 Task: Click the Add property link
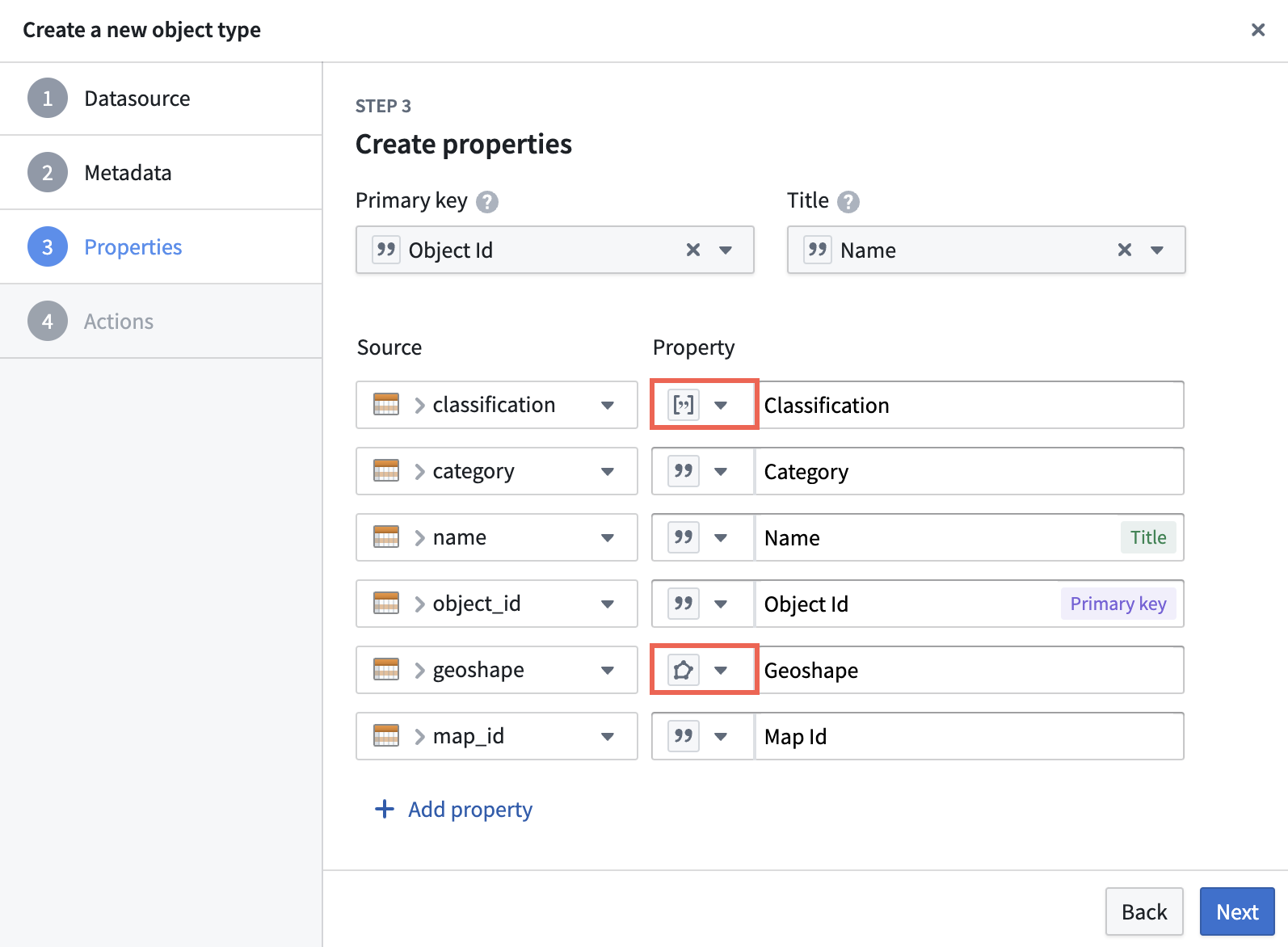click(470, 809)
